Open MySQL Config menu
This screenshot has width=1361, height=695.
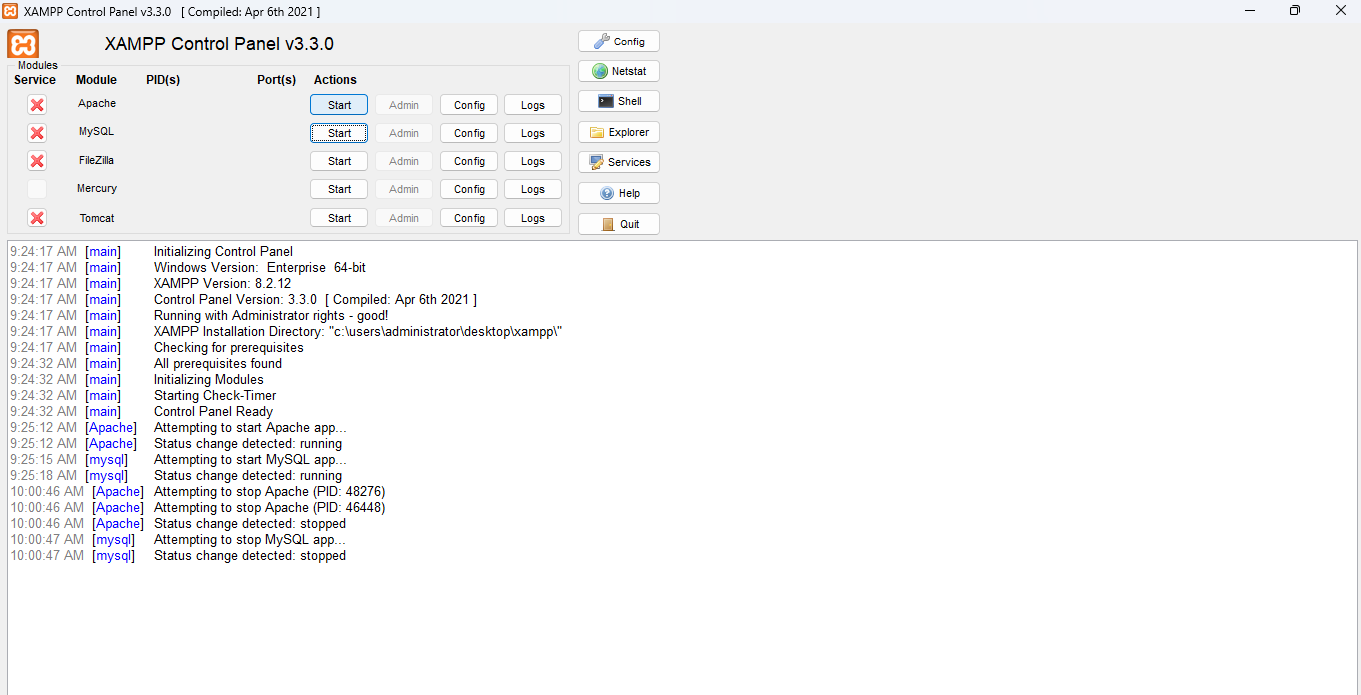click(x=469, y=133)
